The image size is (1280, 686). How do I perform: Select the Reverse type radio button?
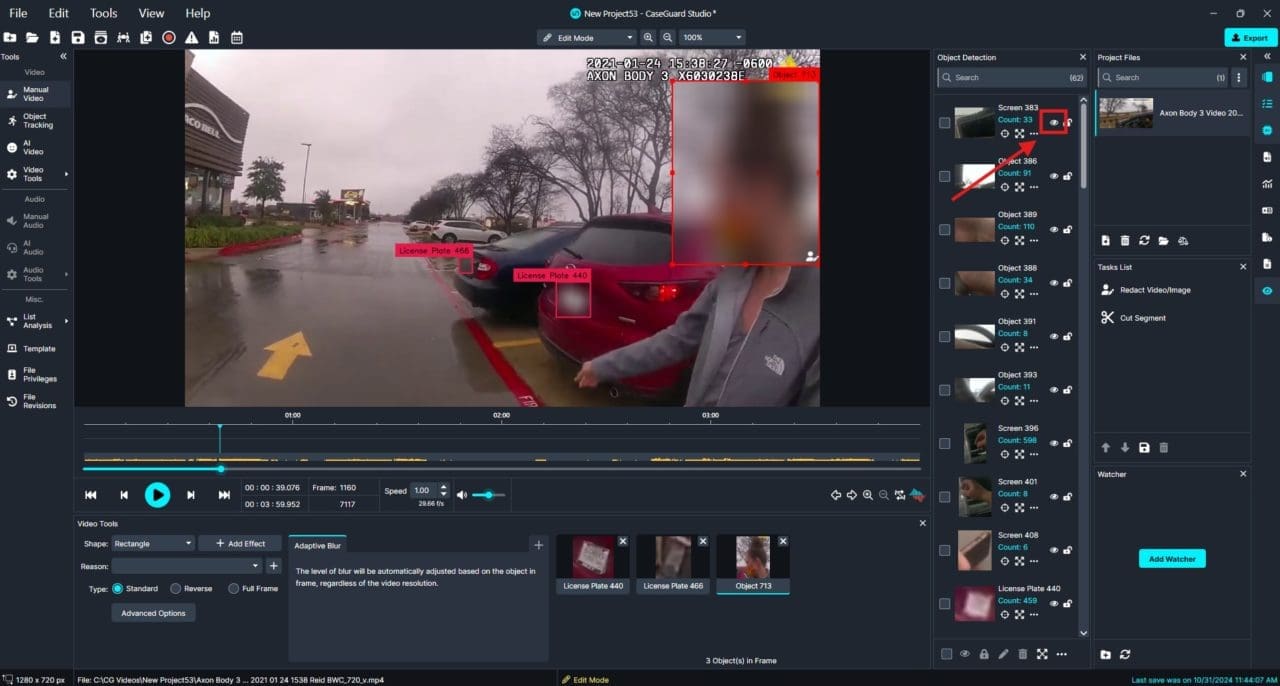point(176,589)
